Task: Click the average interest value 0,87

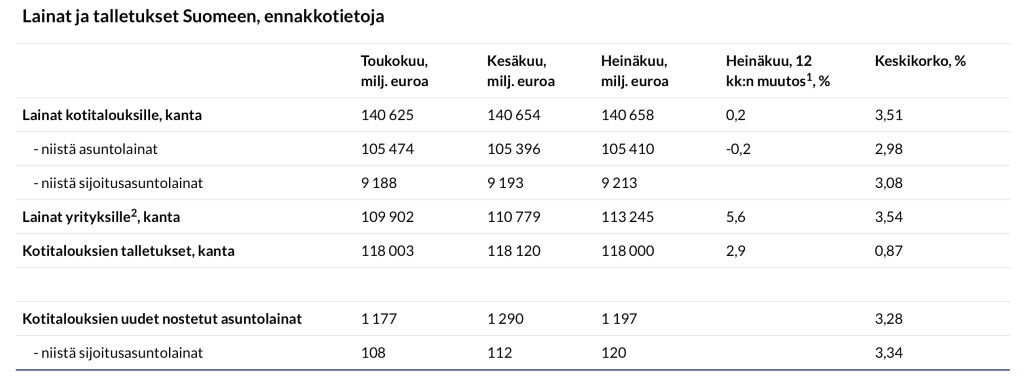Action: pyautogui.click(x=889, y=251)
